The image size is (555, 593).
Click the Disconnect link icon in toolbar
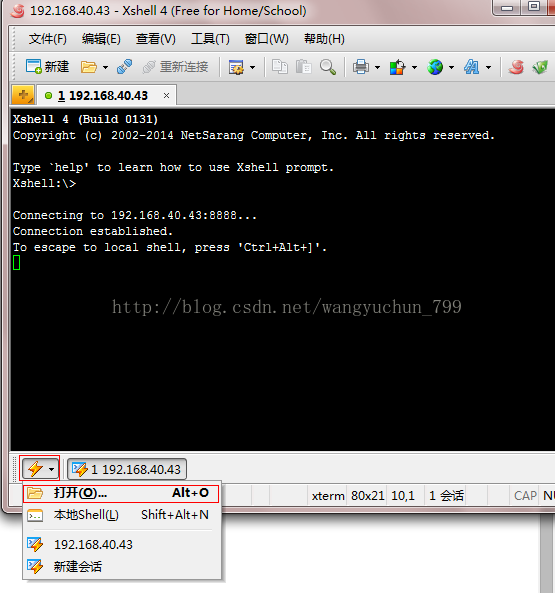[124, 67]
